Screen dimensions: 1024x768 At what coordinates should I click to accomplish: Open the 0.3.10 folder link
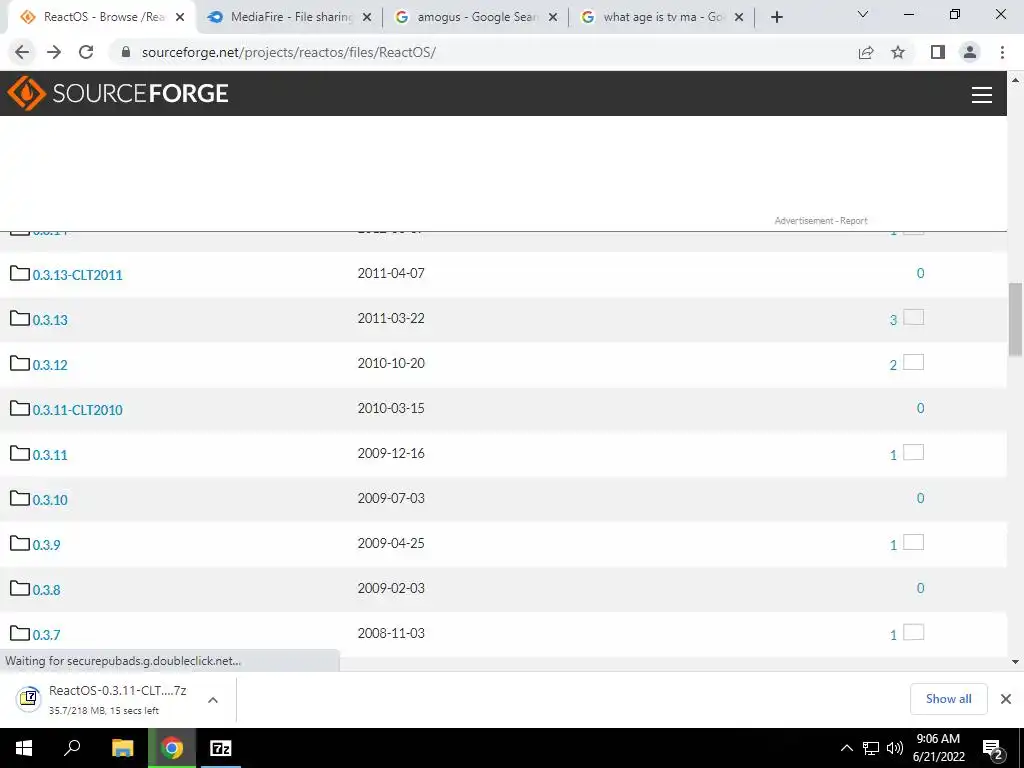50,500
